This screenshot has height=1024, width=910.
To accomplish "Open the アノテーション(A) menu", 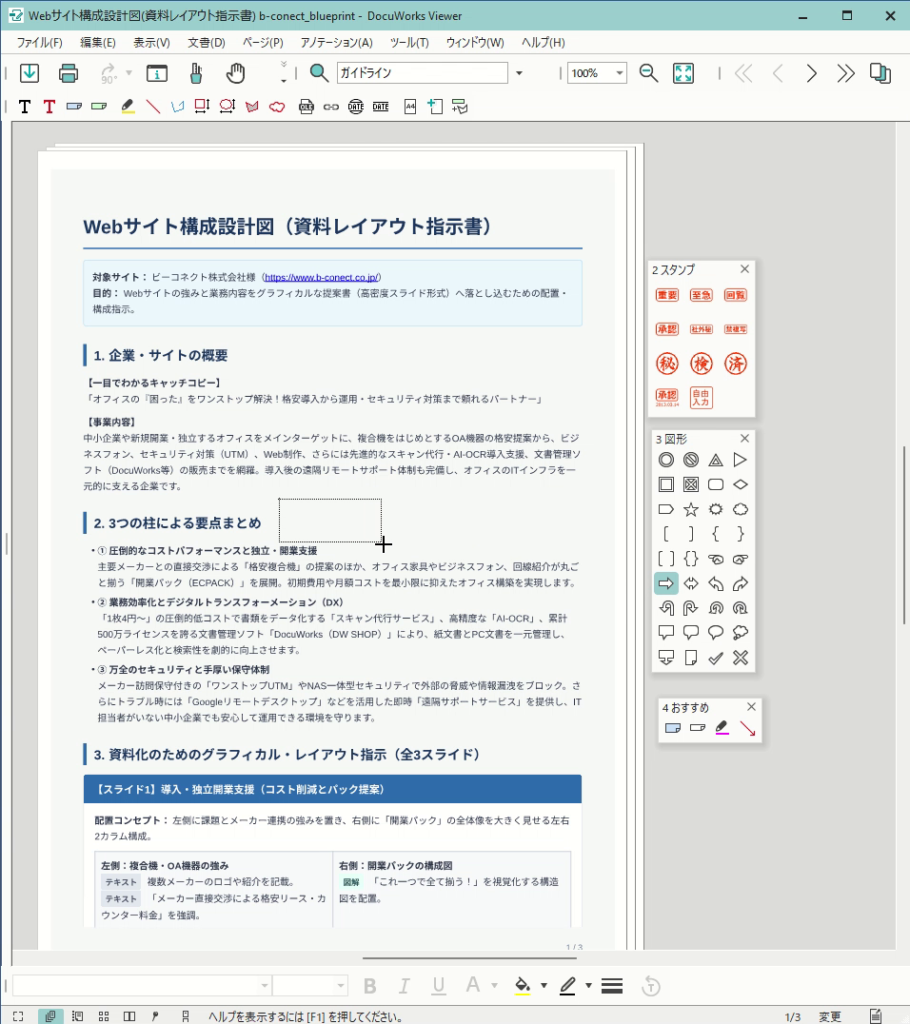I will tap(336, 42).
